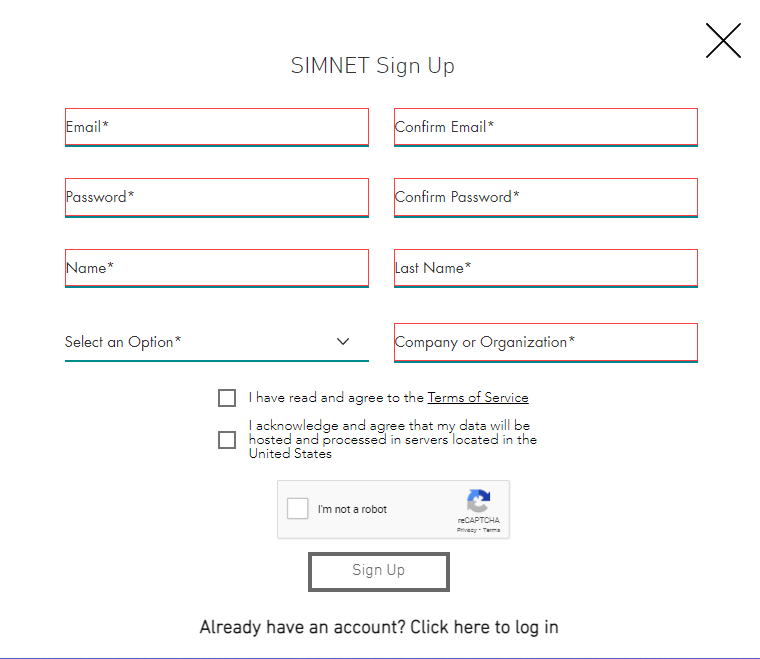Click the Name text field
Screen dimensions: 760x659
point(216,268)
